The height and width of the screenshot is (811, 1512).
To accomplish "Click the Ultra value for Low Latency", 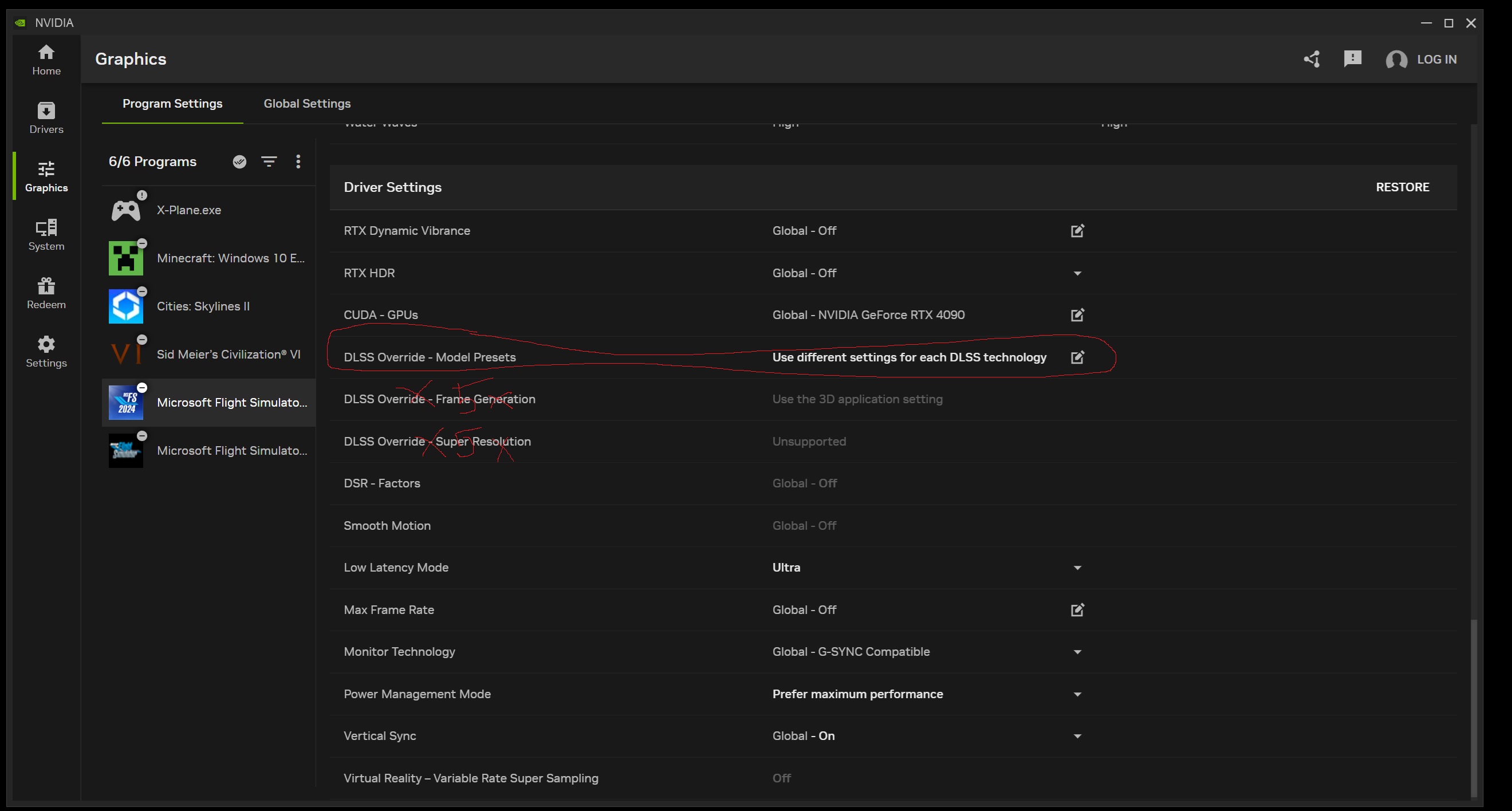I will 786,568.
